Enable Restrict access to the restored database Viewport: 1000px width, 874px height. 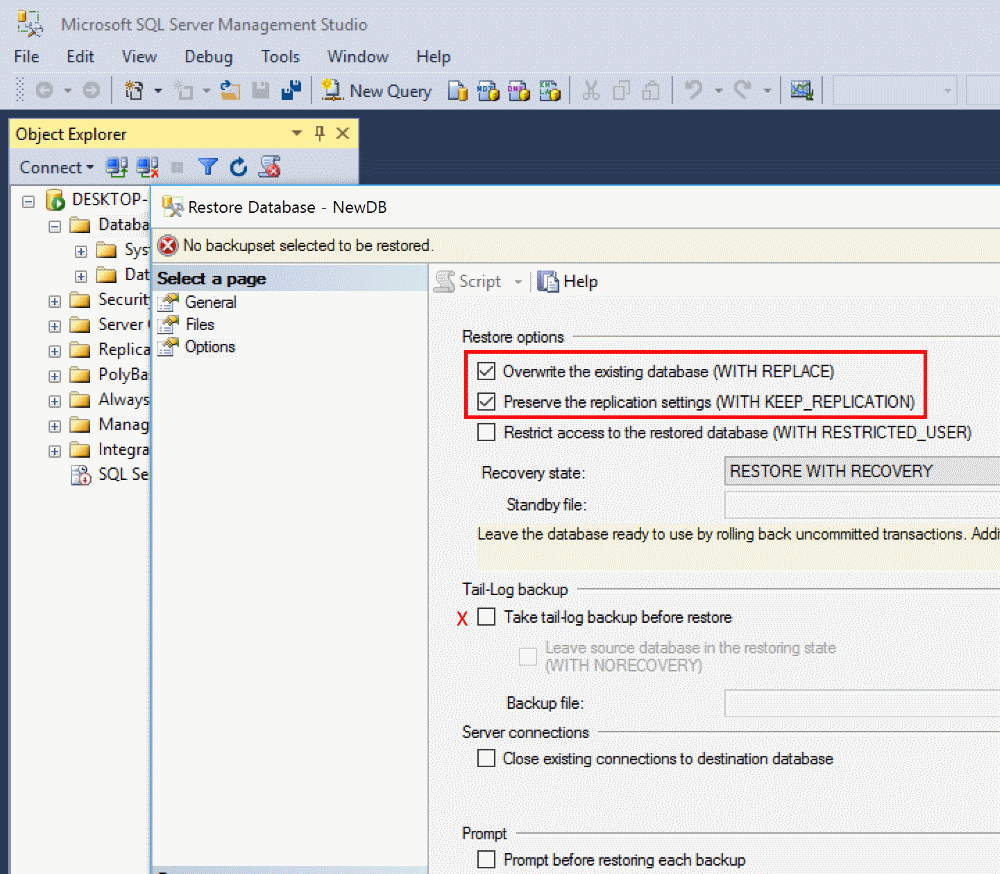[x=487, y=433]
